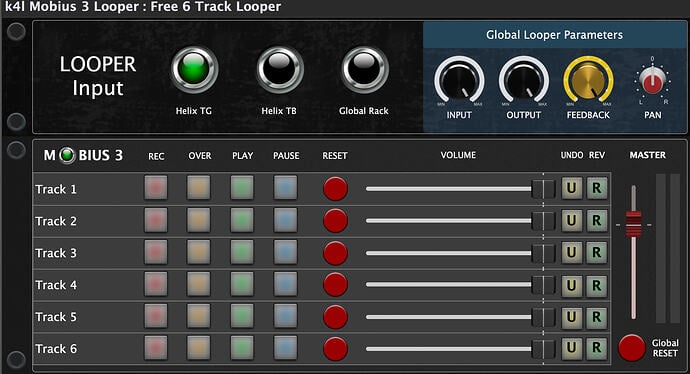Pause Track 4 using PAUSE button

coord(285,284)
